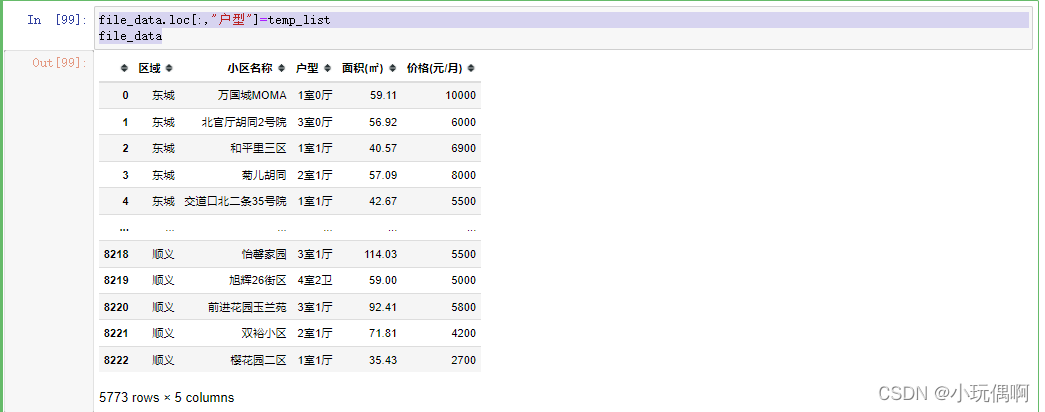Click sort arrows on the index column header

point(125,68)
